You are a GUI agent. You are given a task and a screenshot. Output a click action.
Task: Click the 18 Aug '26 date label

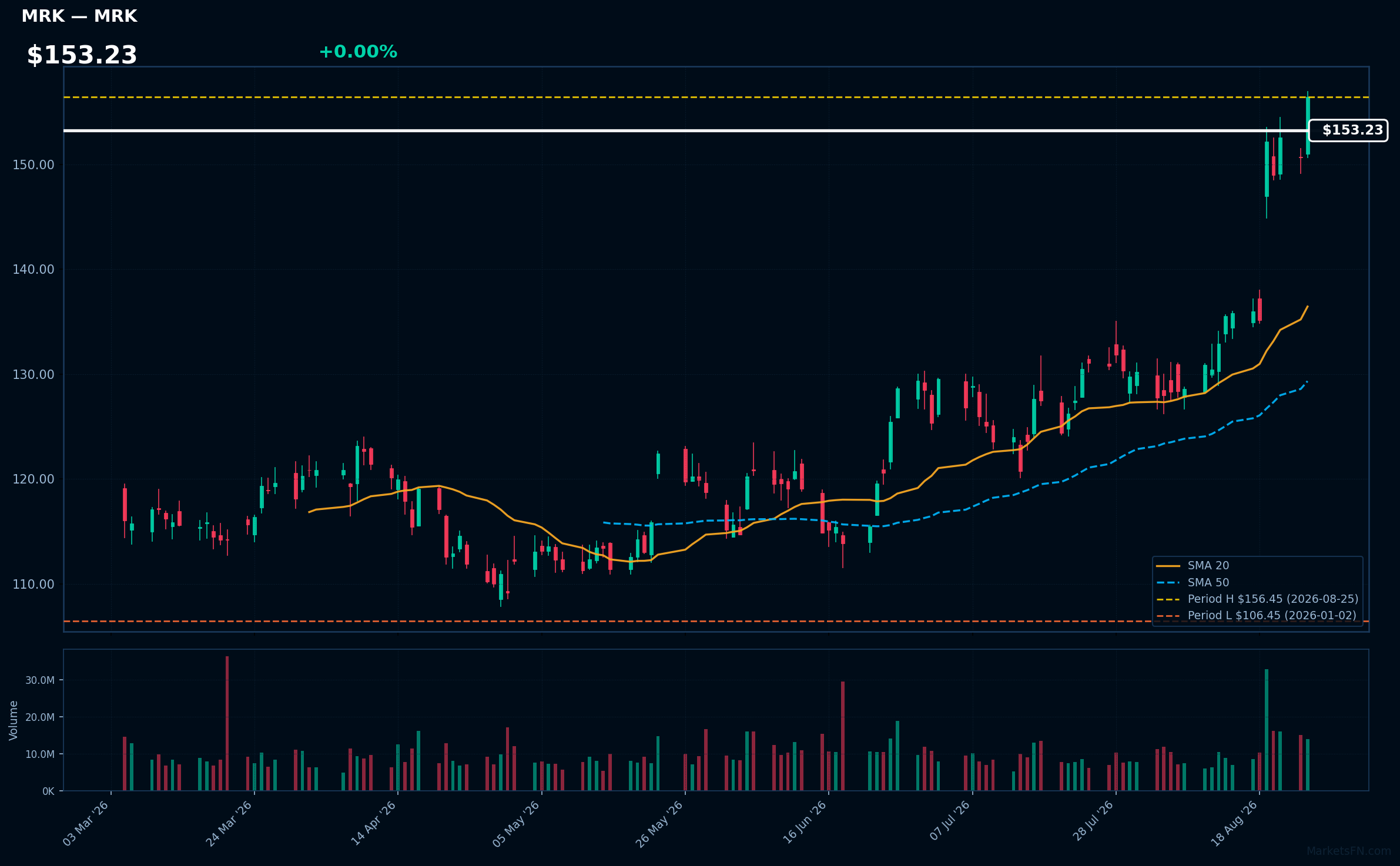[1234, 824]
